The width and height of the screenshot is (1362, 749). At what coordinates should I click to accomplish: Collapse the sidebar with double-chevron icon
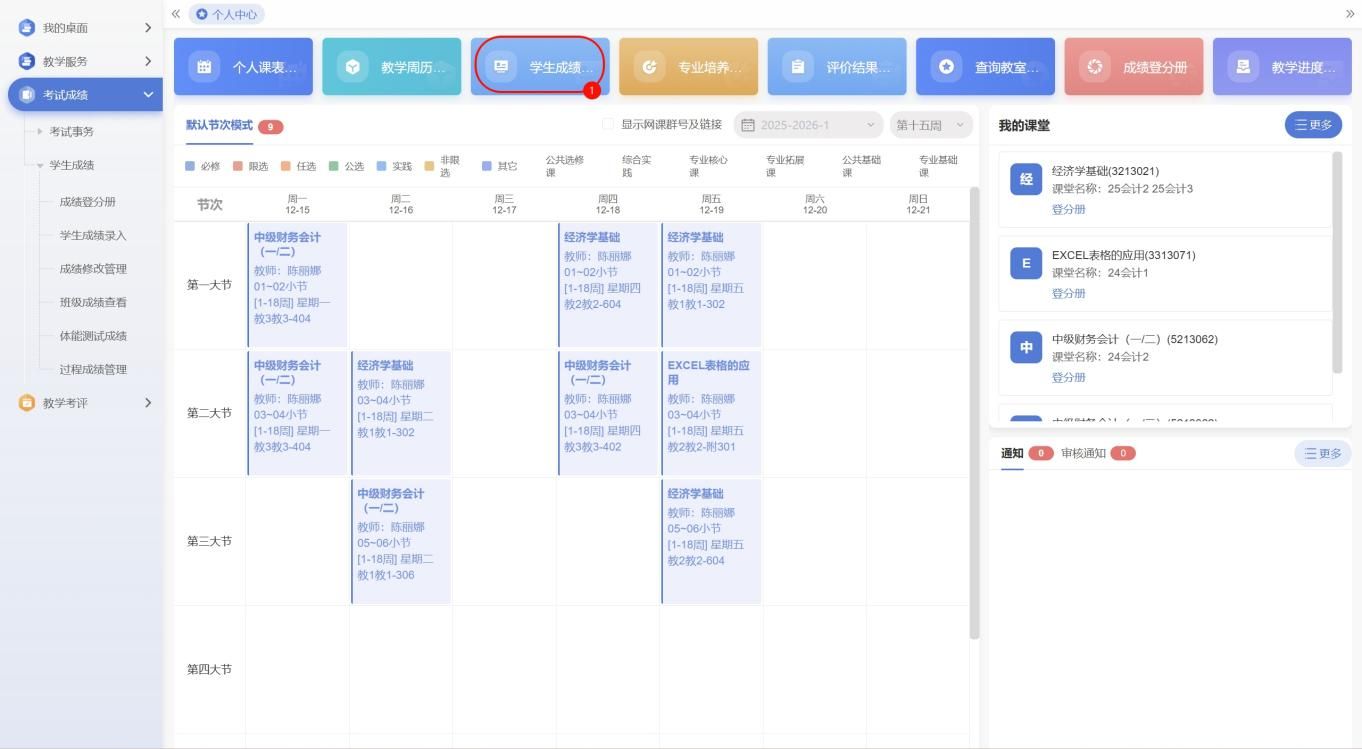pos(176,14)
